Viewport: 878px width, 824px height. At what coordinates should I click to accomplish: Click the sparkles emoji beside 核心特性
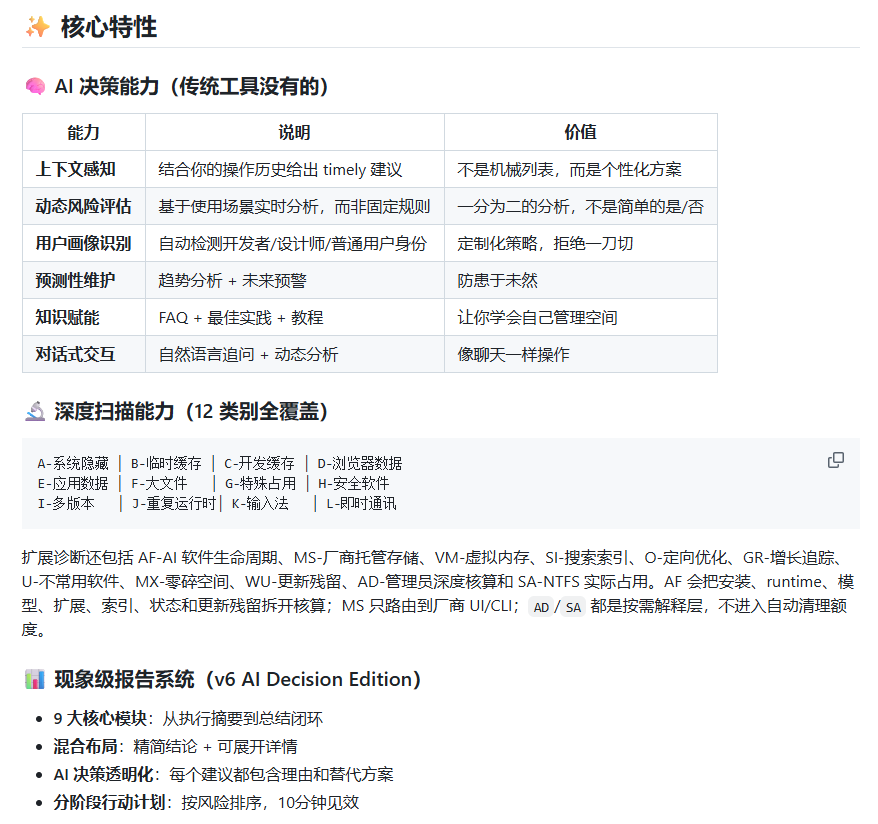coord(38,27)
